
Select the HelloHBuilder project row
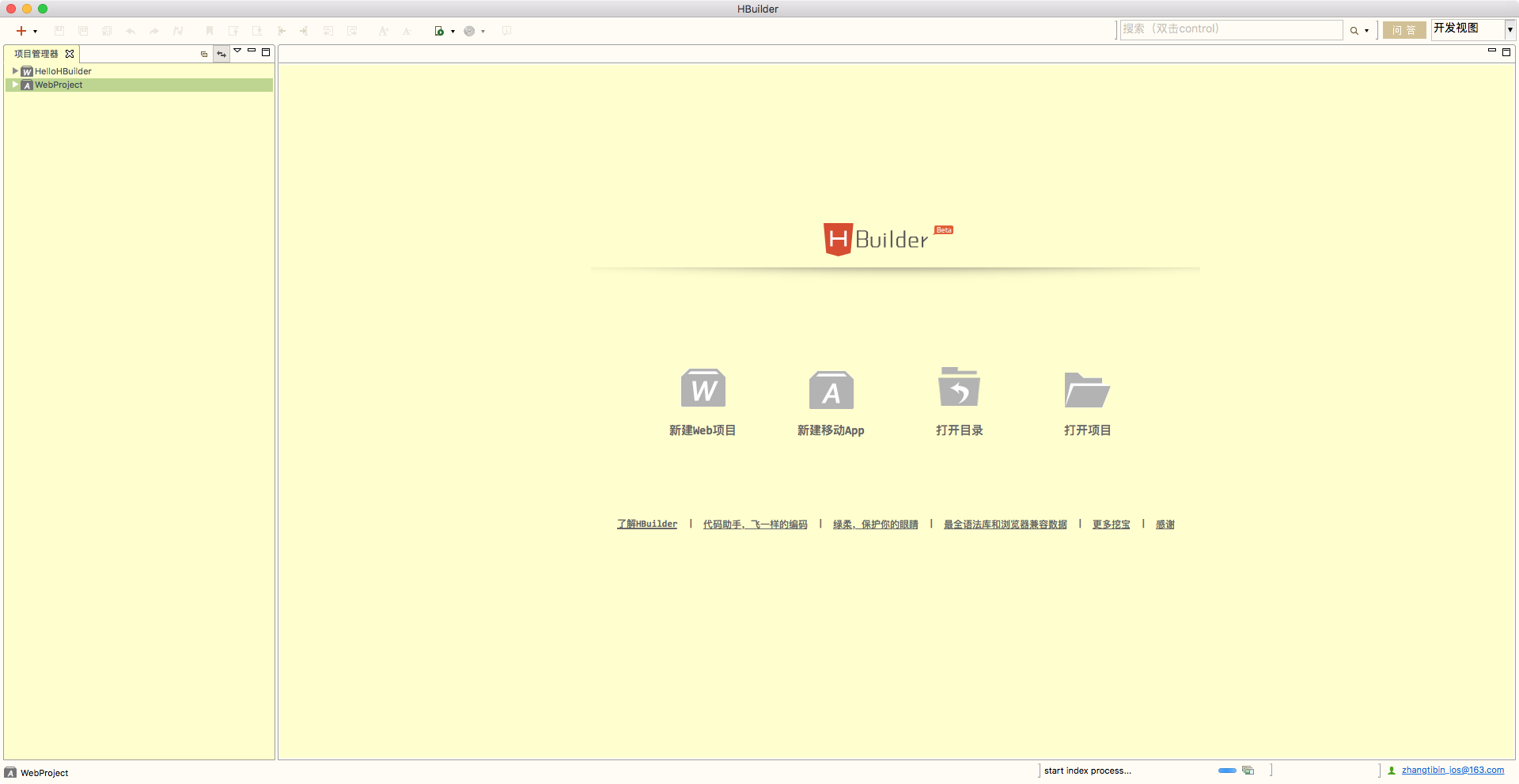[x=139, y=71]
